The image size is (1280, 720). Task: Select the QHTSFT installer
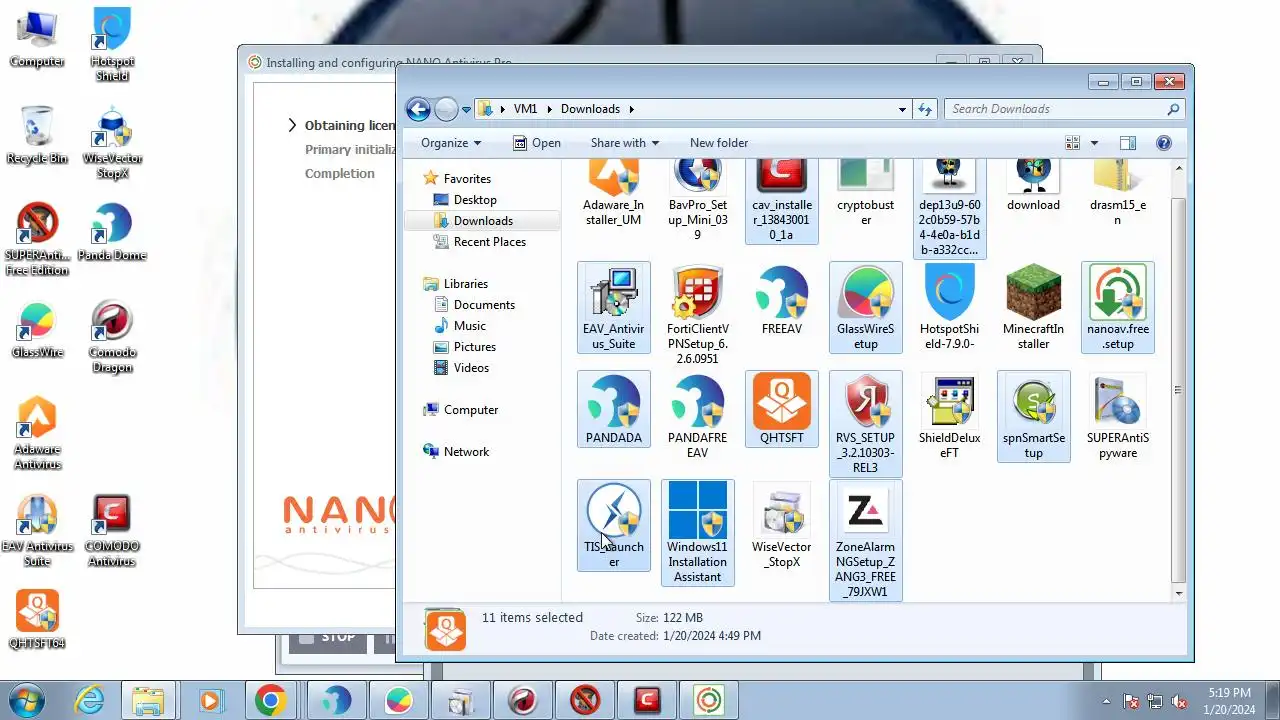point(782,409)
